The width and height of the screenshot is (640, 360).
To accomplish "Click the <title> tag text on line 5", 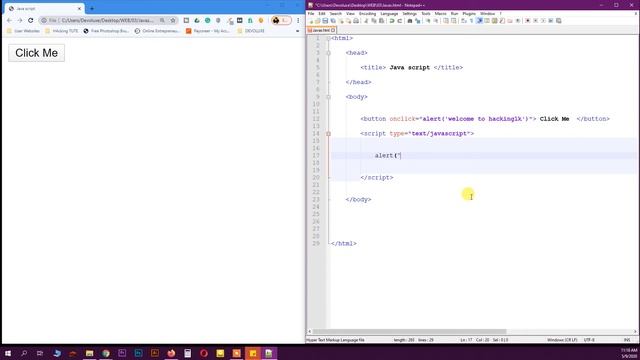I will tap(373, 67).
